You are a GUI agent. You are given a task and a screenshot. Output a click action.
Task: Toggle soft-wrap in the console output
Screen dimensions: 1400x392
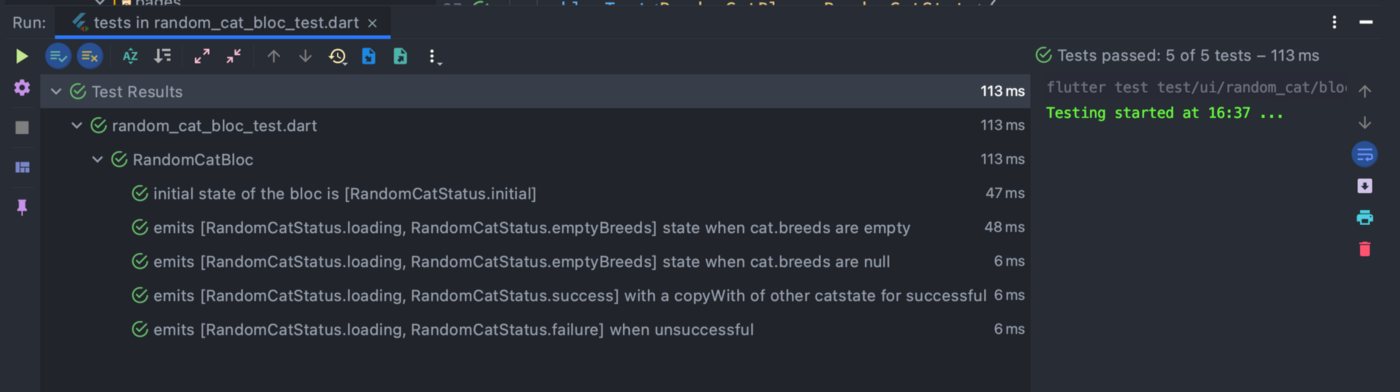point(1365,154)
